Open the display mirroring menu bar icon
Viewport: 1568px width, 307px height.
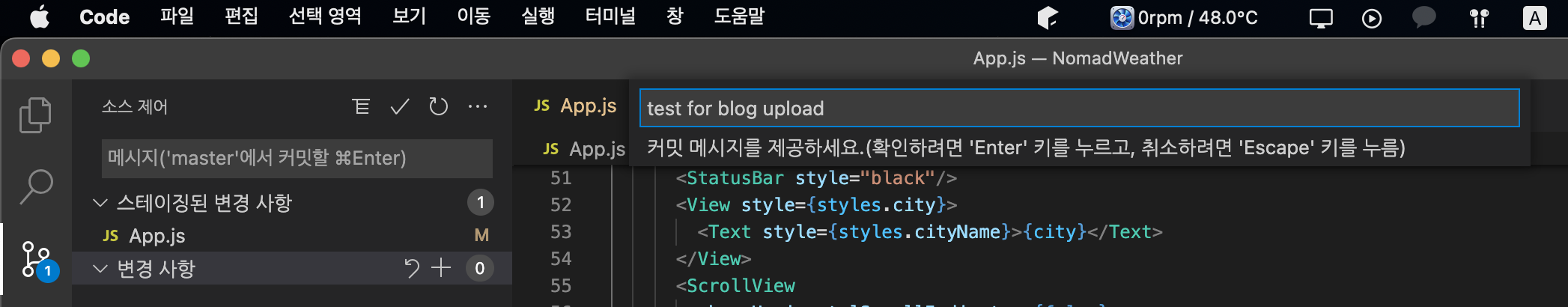coord(1321,18)
